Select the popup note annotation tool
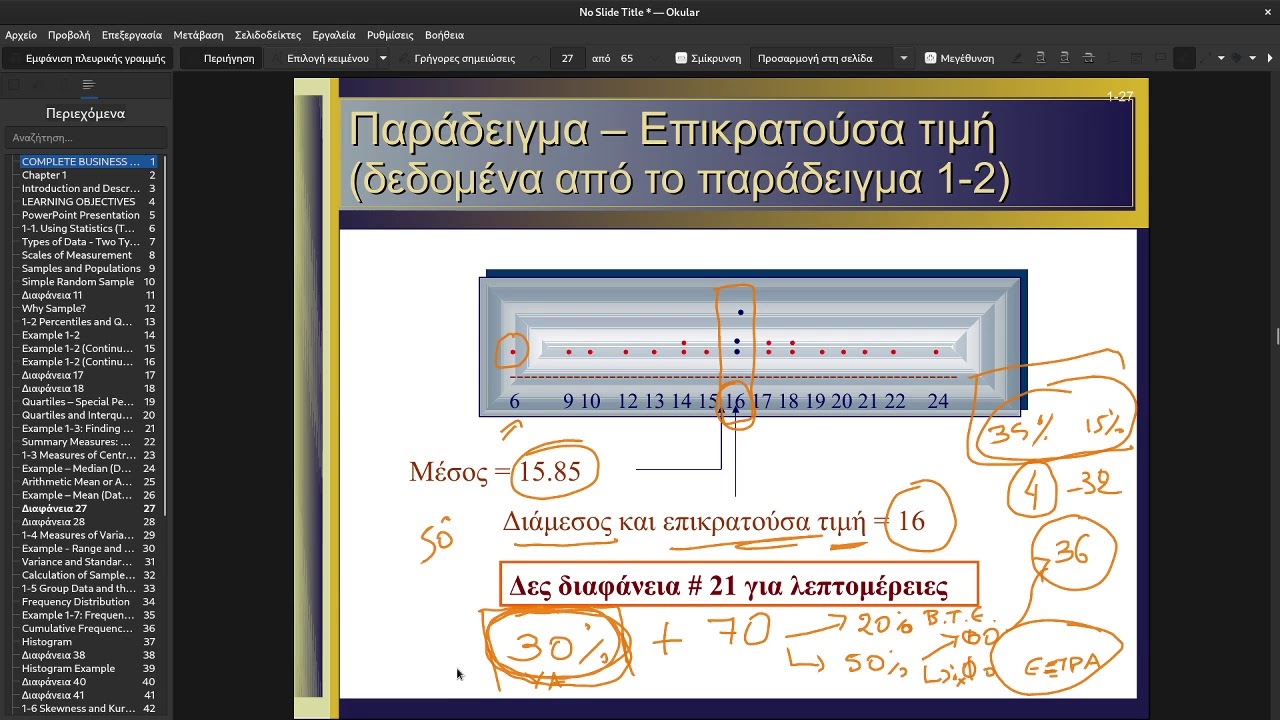The height and width of the screenshot is (720, 1280). pos(1160,58)
